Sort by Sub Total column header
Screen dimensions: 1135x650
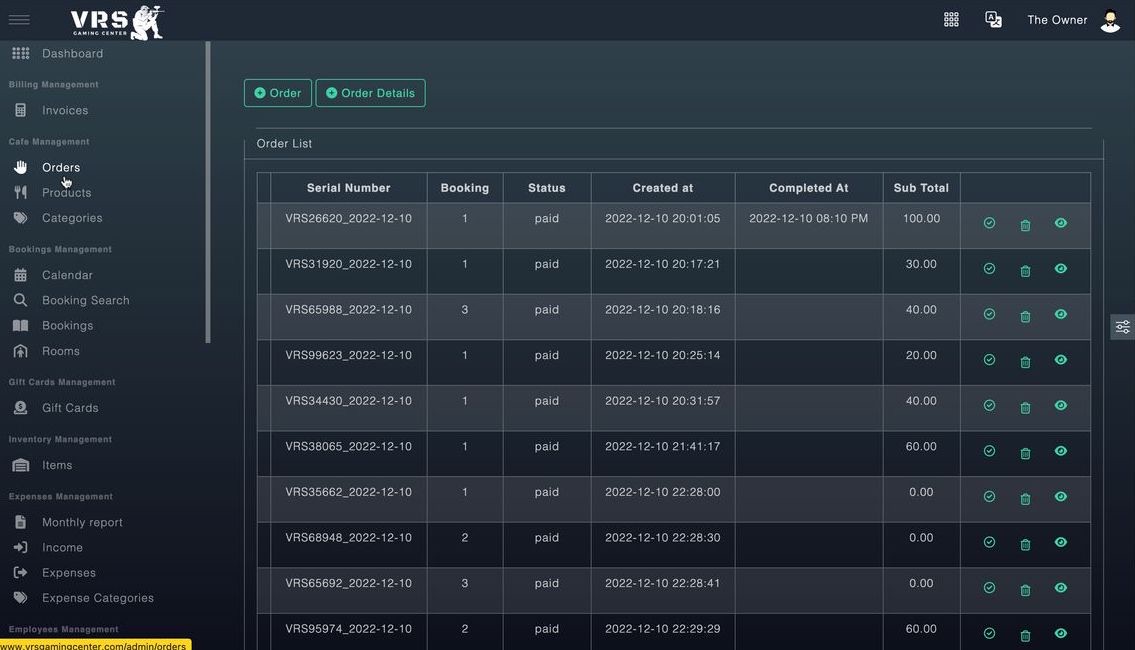tap(921, 187)
